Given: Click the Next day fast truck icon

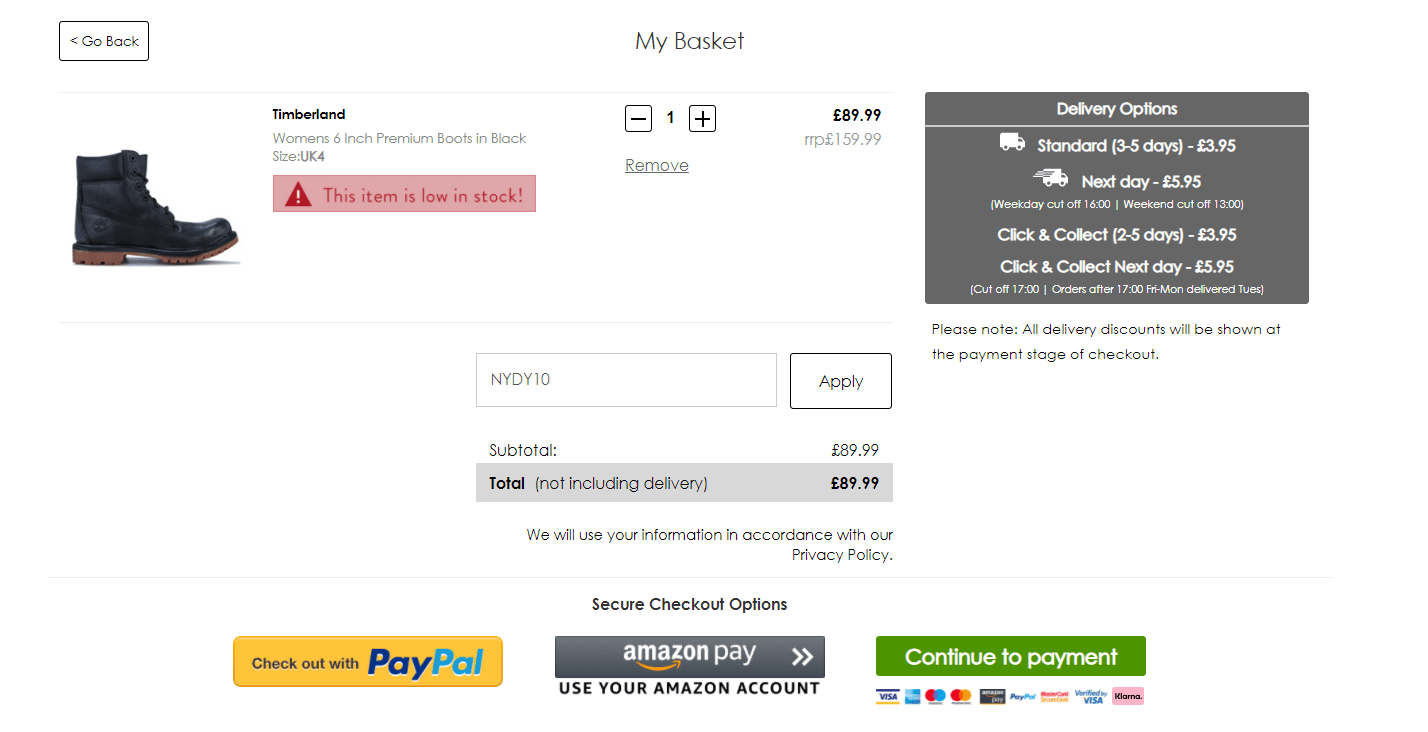Looking at the screenshot, I should 1051,178.
